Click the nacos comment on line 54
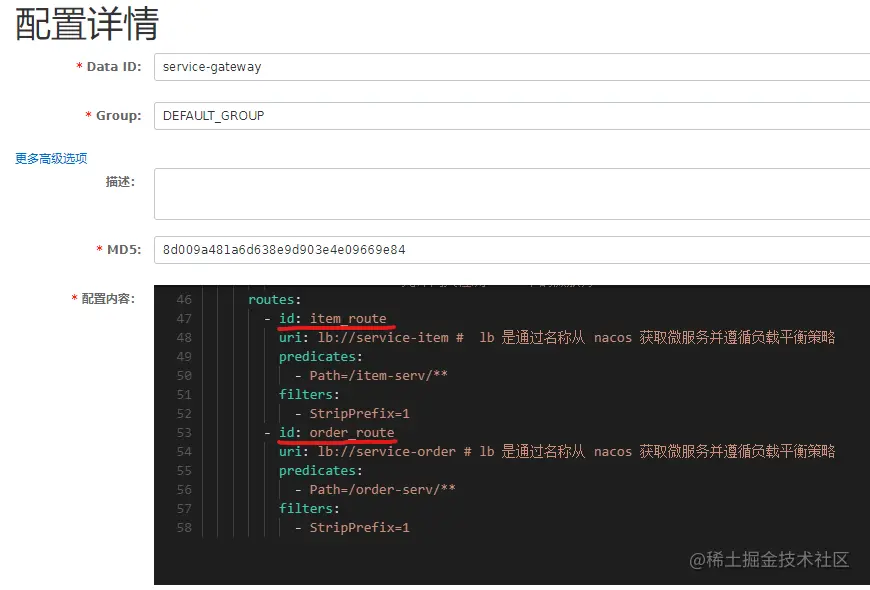This screenshot has width=870, height=590. (x=650, y=451)
